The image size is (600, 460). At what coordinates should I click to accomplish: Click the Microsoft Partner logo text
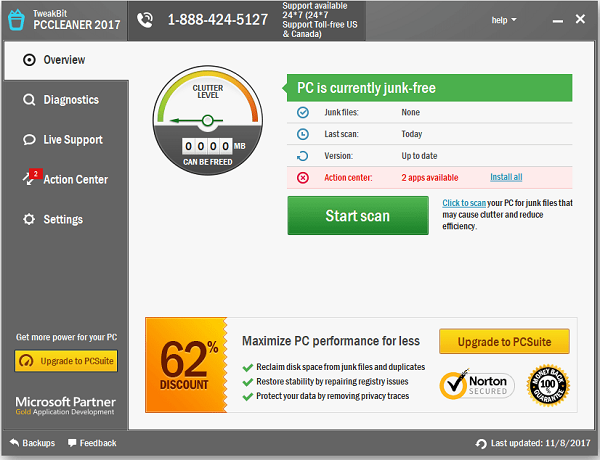pos(65,406)
